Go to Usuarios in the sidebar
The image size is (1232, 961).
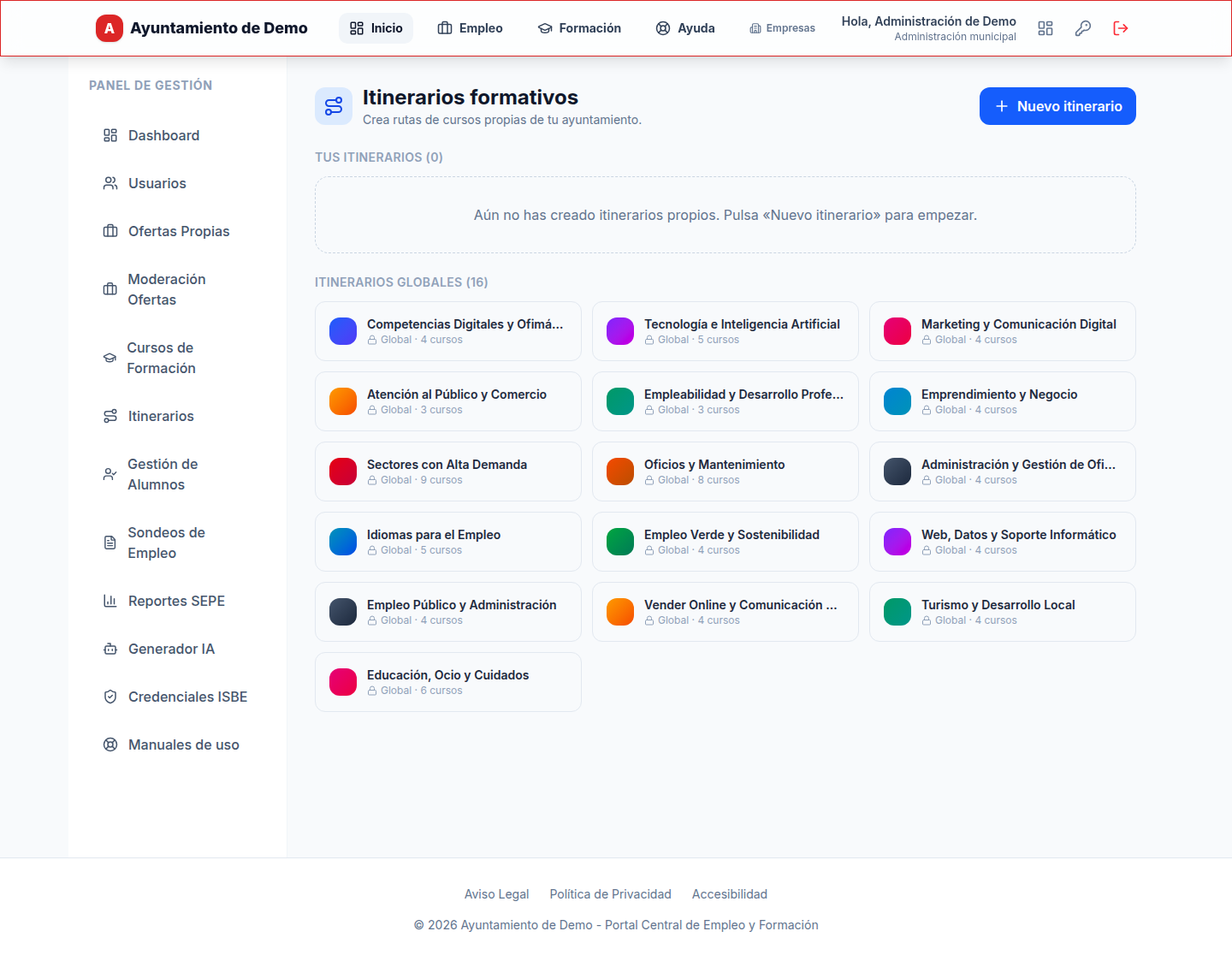click(177, 183)
